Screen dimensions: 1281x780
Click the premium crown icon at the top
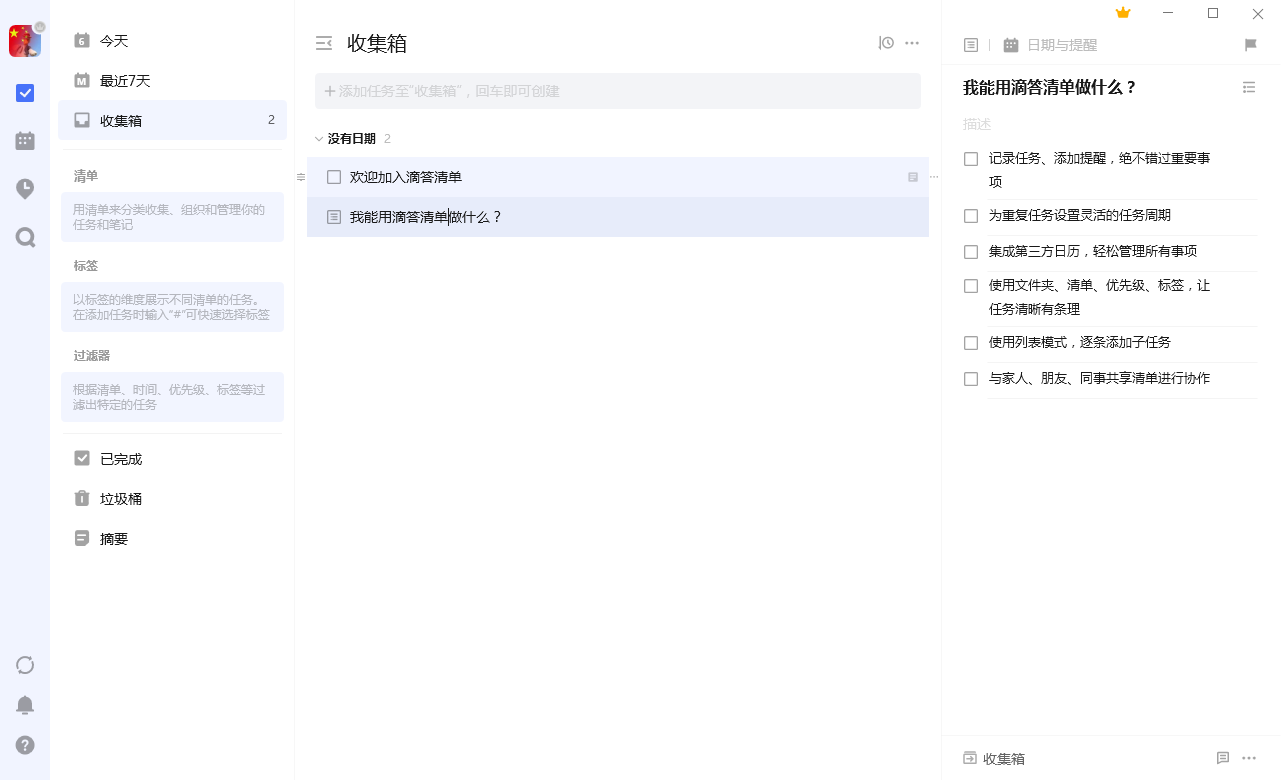[x=1122, y=12]
